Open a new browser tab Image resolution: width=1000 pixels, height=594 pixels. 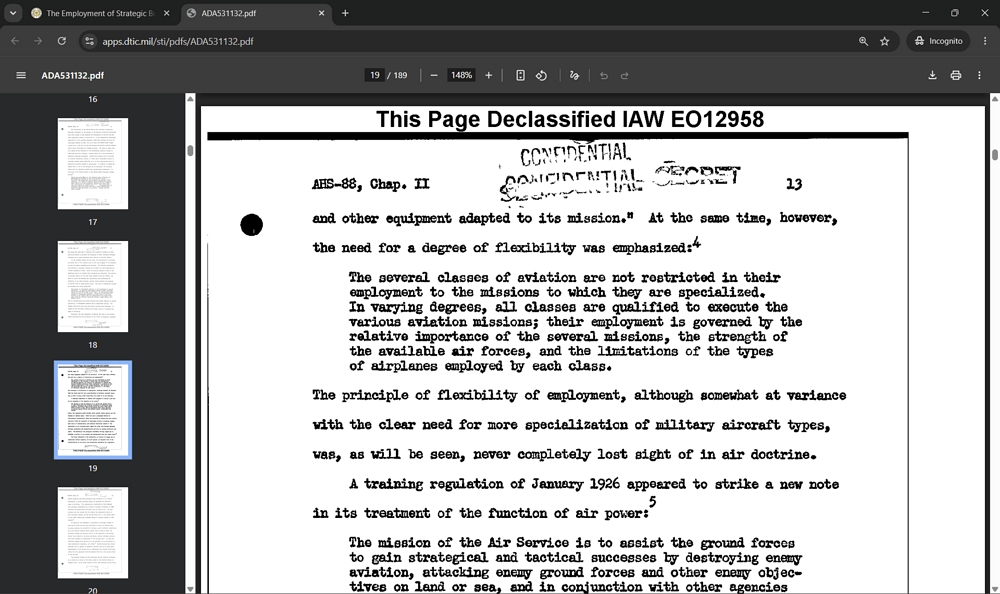pos(345,13)
